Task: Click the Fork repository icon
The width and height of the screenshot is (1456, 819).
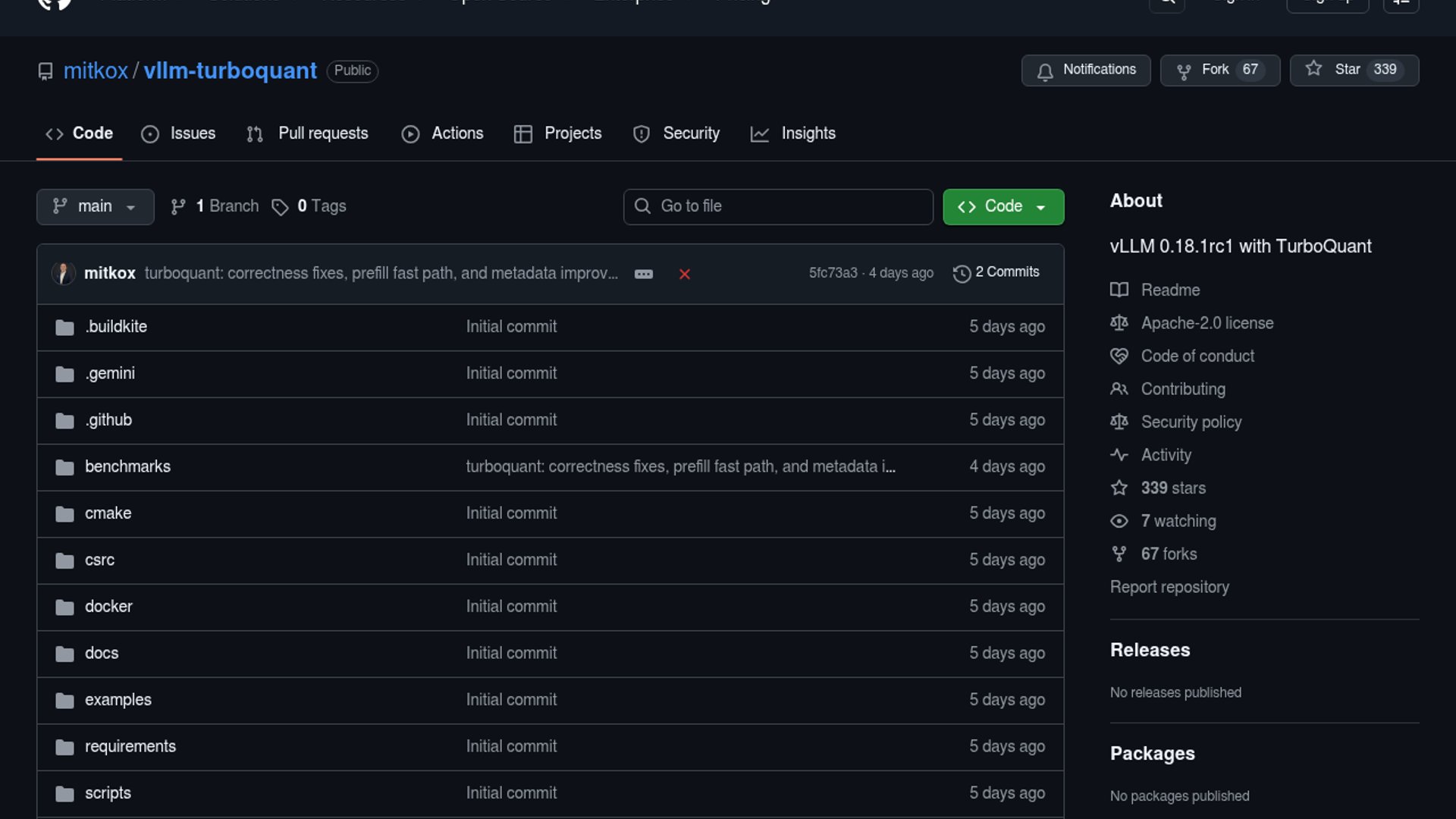Action: pyautogui.click(x=1183, y=71)
